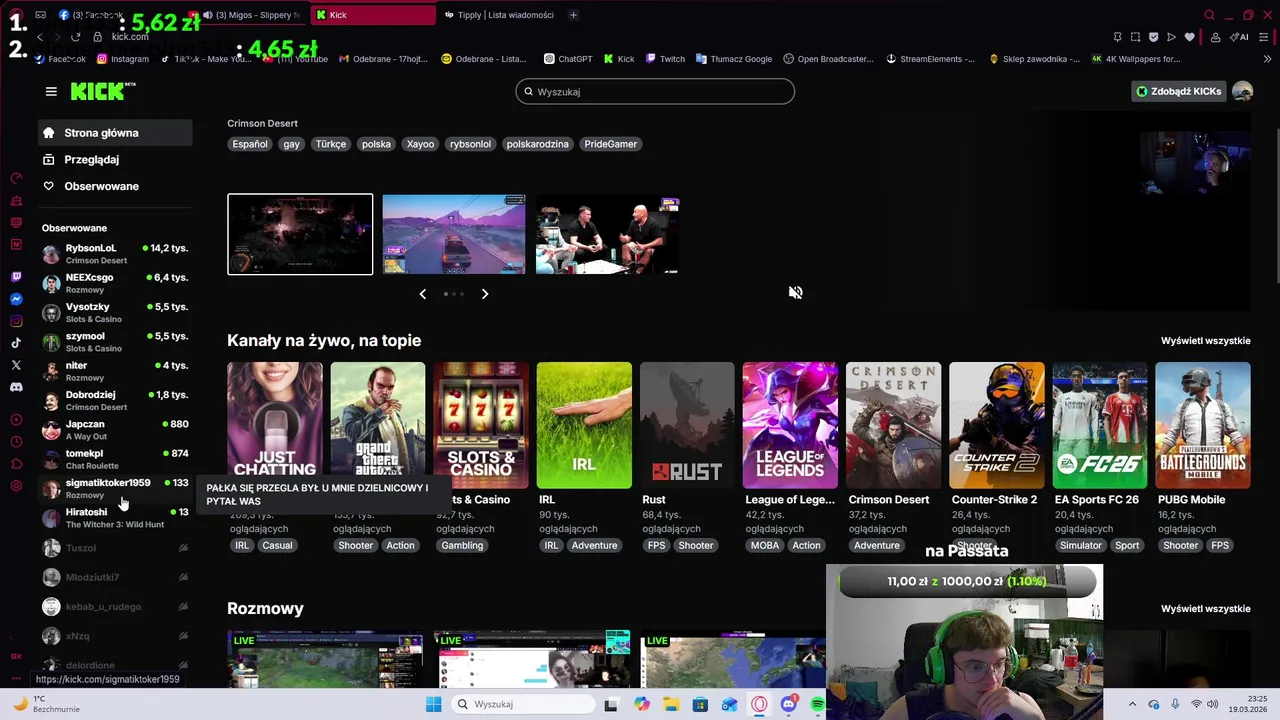Go back in browser history
The width and height of the screenshot is (1280, 720).
(40, 37)
